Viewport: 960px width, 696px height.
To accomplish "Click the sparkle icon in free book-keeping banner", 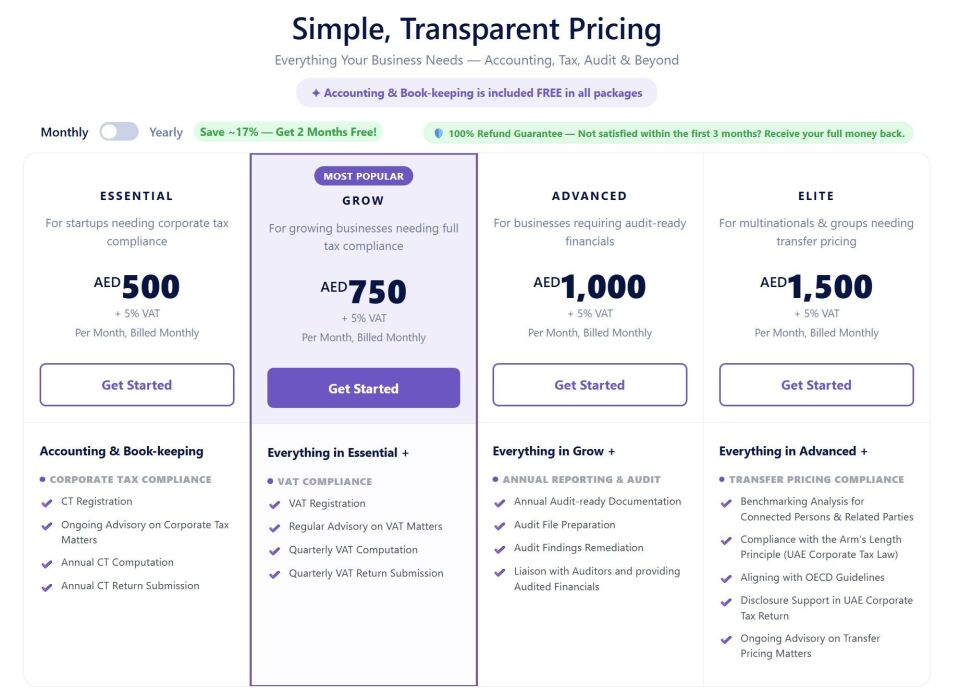I will click(316, 93).
